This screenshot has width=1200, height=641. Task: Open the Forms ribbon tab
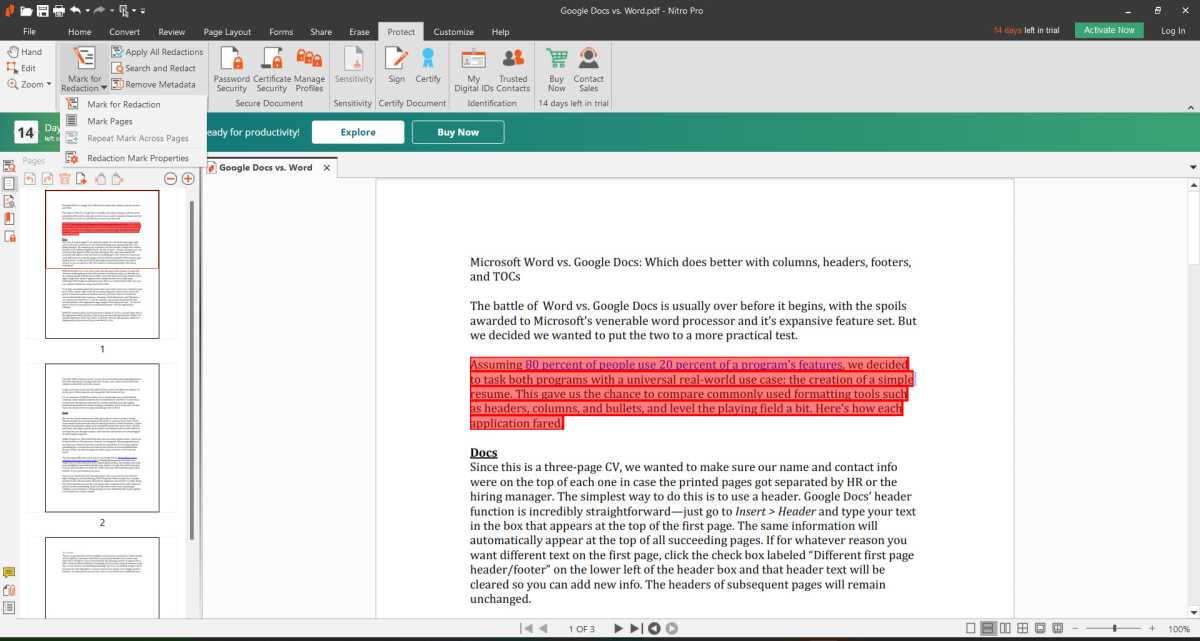(x=281, y=32)
